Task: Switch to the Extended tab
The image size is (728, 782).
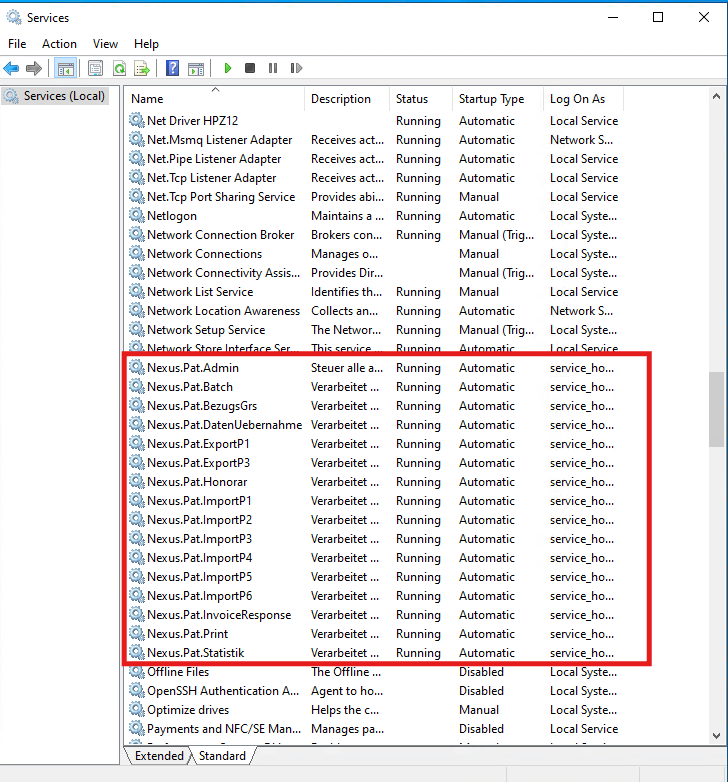Action: coord(159,756)
